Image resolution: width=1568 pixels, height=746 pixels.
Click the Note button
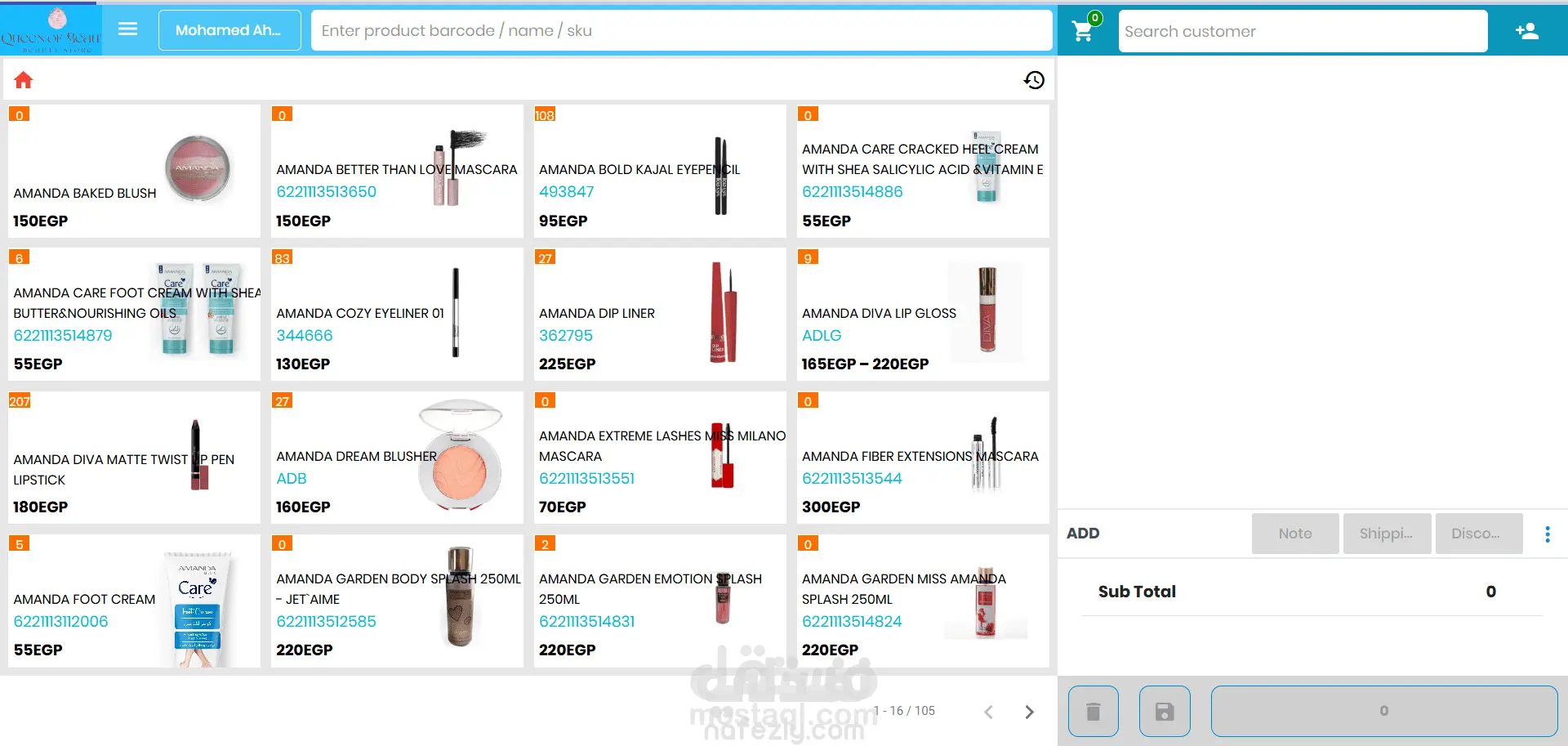[1295, 534]
